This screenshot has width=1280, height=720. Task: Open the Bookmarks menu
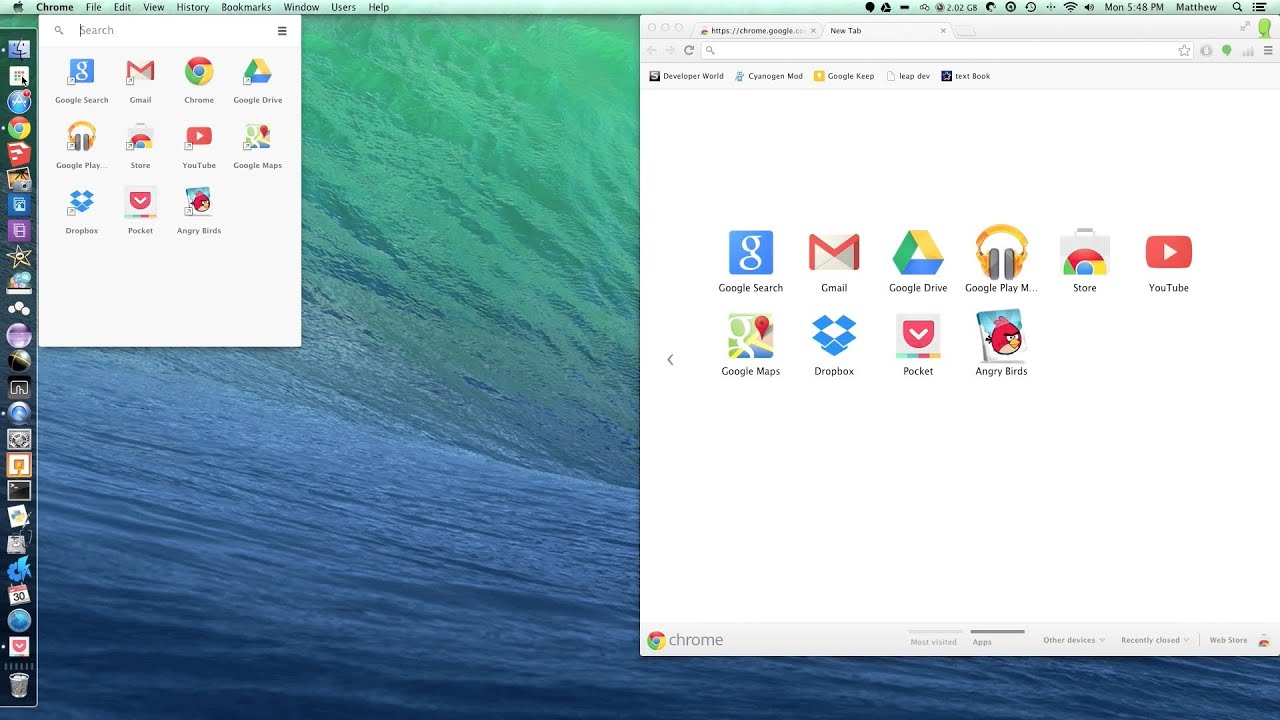[x=246, y=7]
